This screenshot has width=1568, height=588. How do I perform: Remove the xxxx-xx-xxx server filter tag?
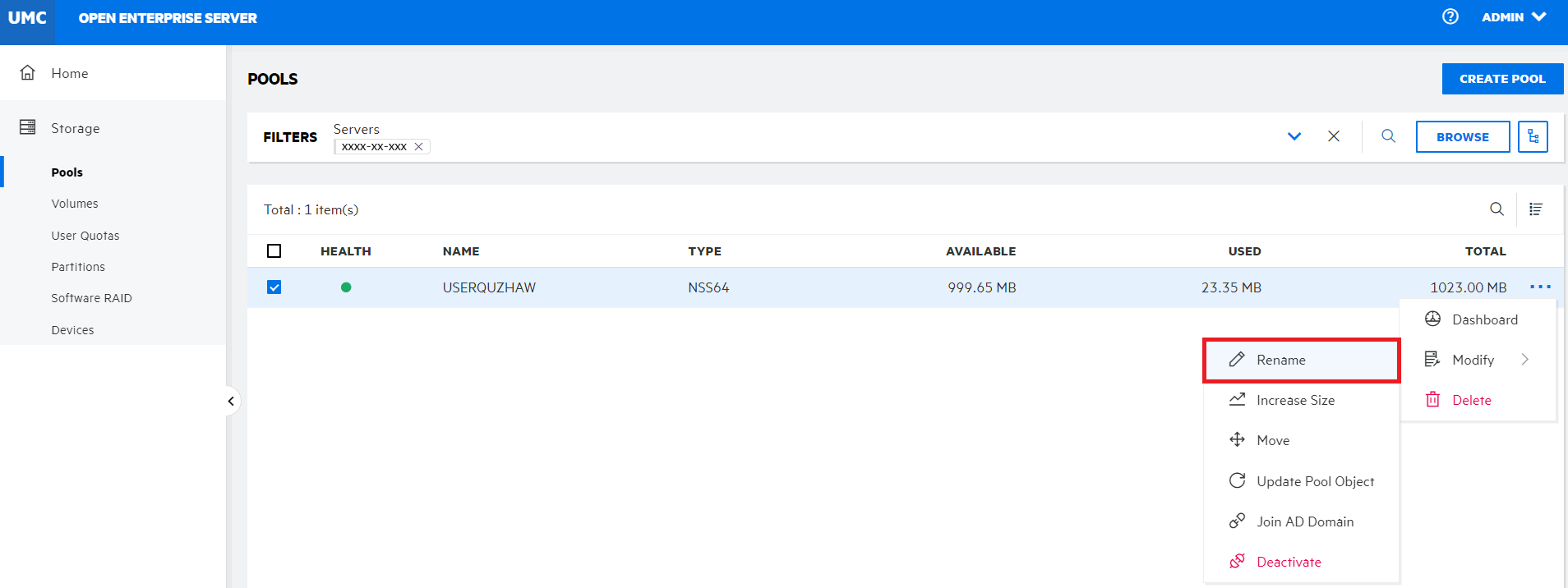[x=418, y=147]
